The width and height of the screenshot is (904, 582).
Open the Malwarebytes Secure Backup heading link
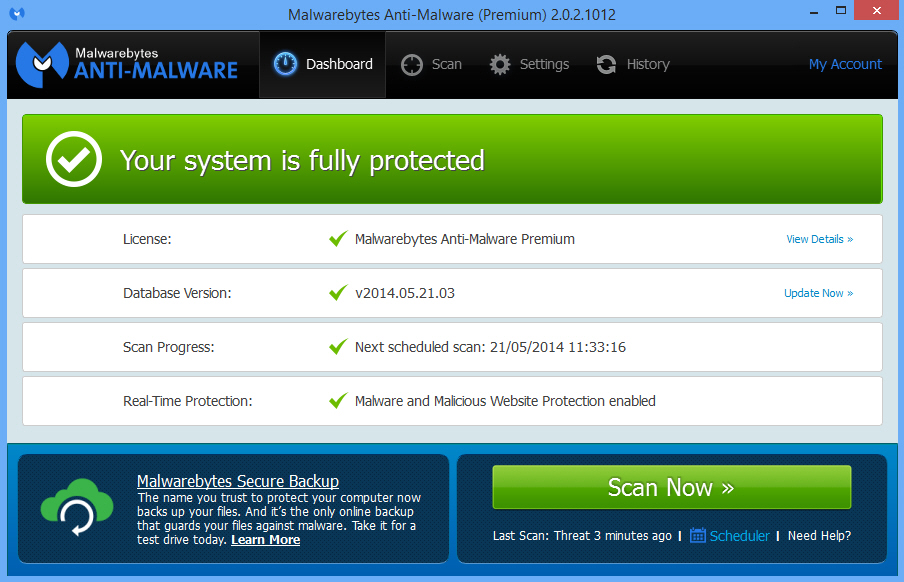pos(238,481)
